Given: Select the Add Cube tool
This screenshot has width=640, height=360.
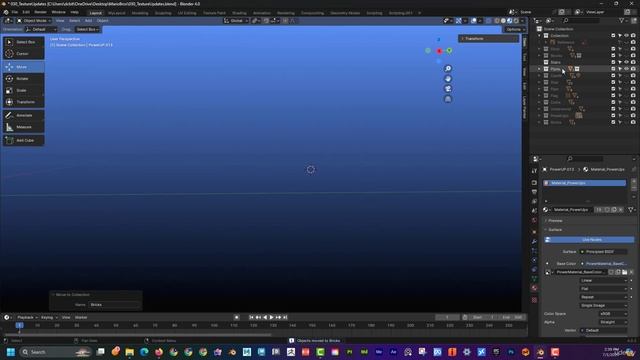Looking at the screenshot, I should (x=24, y=140).
